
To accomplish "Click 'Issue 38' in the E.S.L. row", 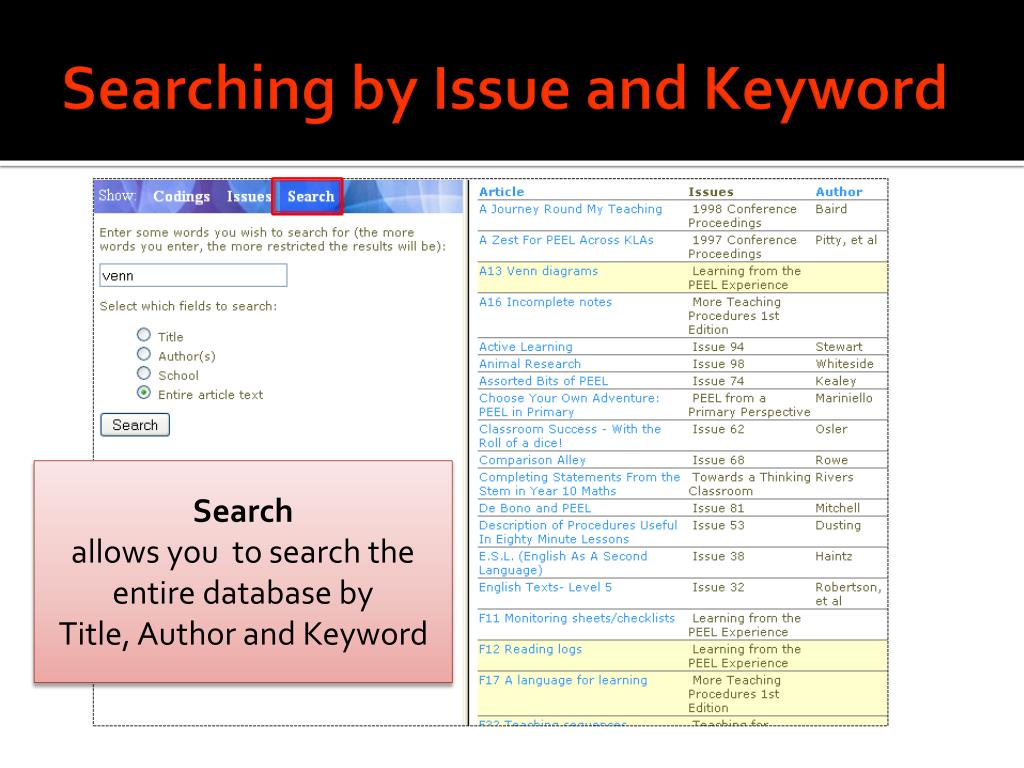I will click(x=718, y=556).
